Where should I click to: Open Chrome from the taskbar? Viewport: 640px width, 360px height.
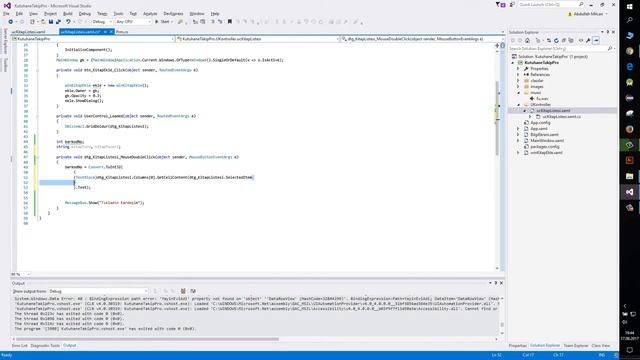[x=629, y=51]
